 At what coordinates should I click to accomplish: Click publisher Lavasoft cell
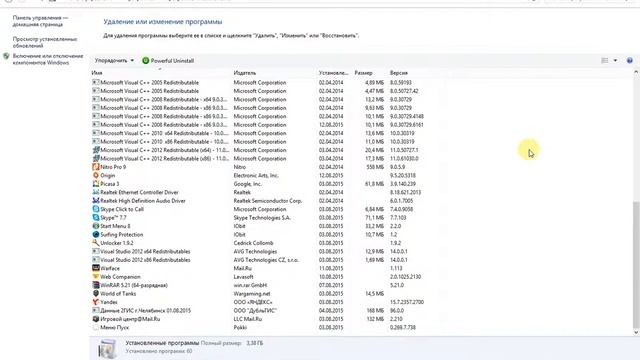click(243, 277)
